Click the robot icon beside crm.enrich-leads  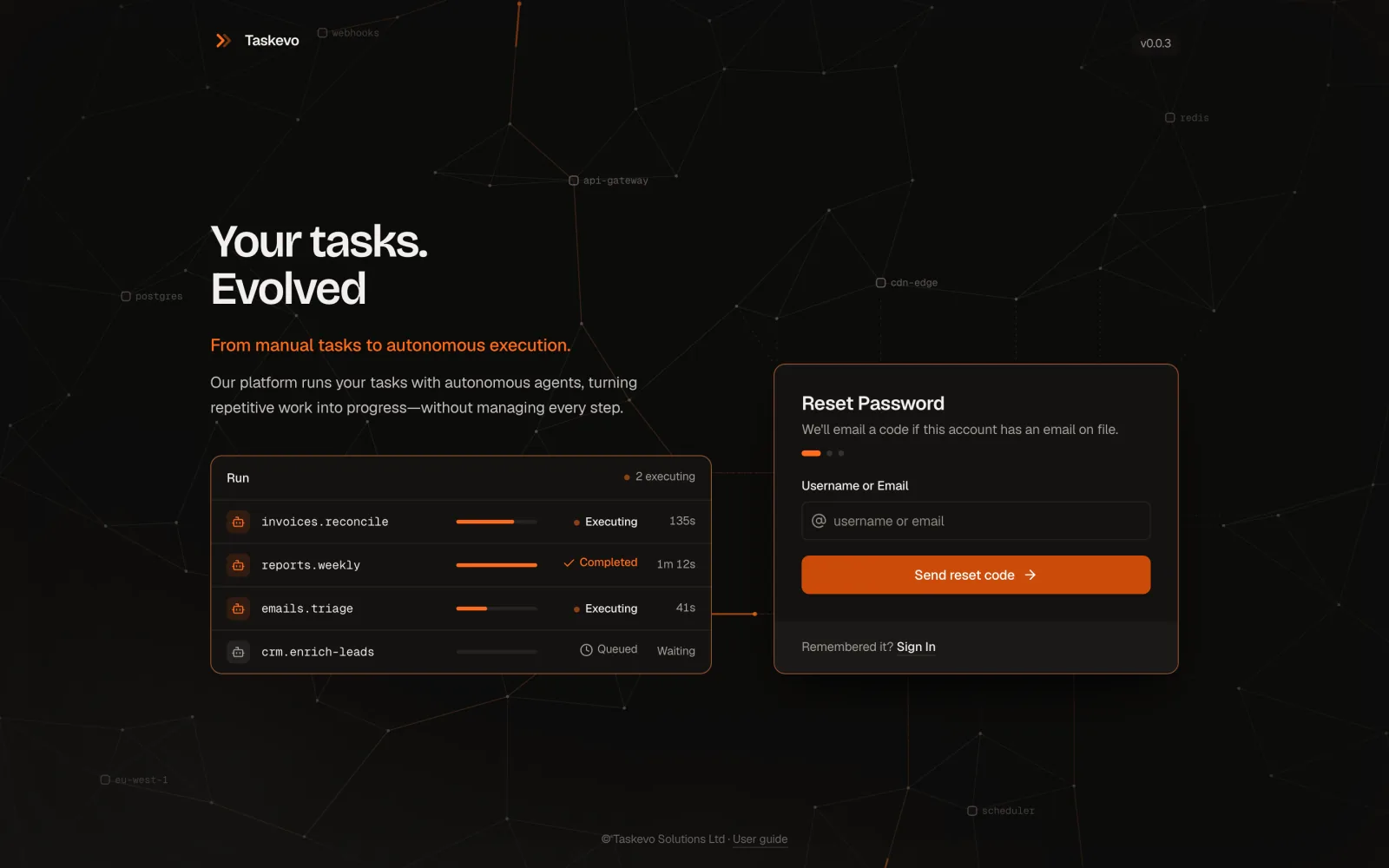[x=238, y=652]
